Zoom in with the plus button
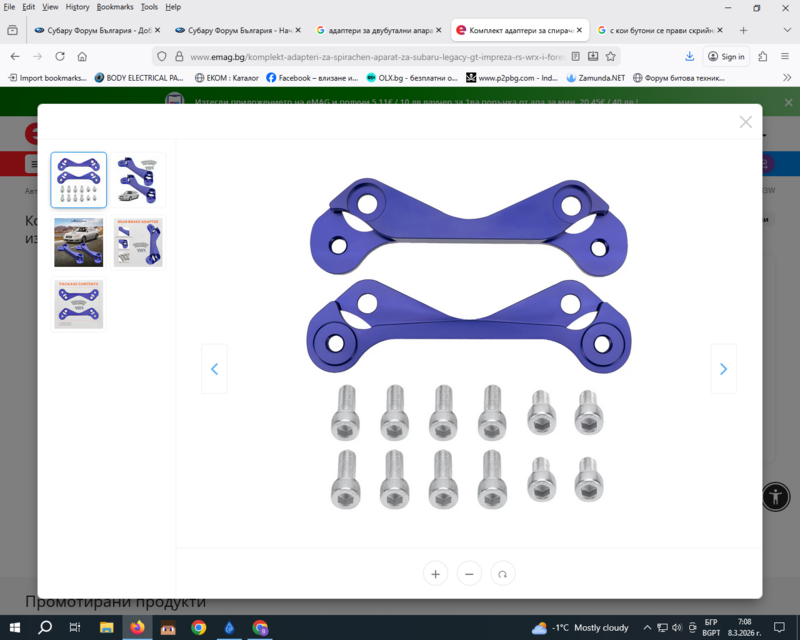 435,574
